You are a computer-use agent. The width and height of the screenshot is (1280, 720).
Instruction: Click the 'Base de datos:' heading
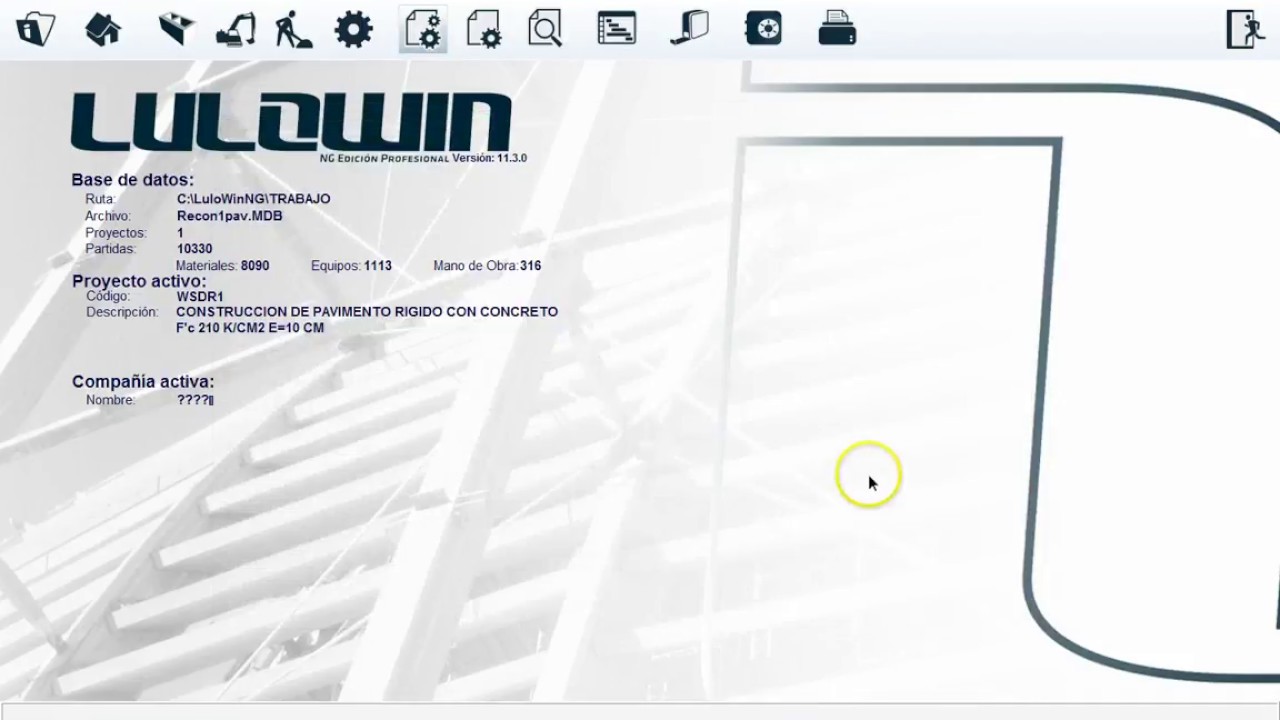tap(132, 180)
